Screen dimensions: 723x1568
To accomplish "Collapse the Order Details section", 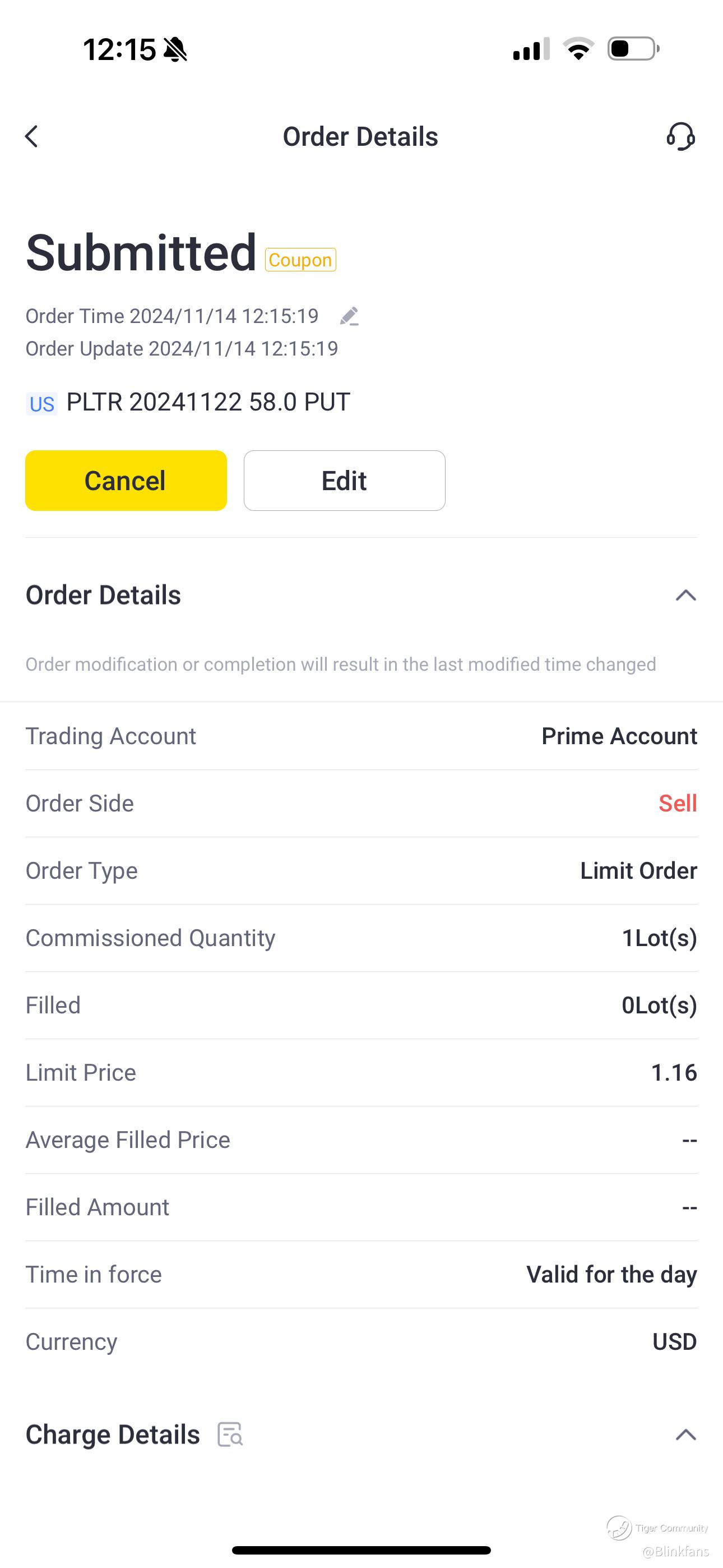I will (x=685, y=596).
